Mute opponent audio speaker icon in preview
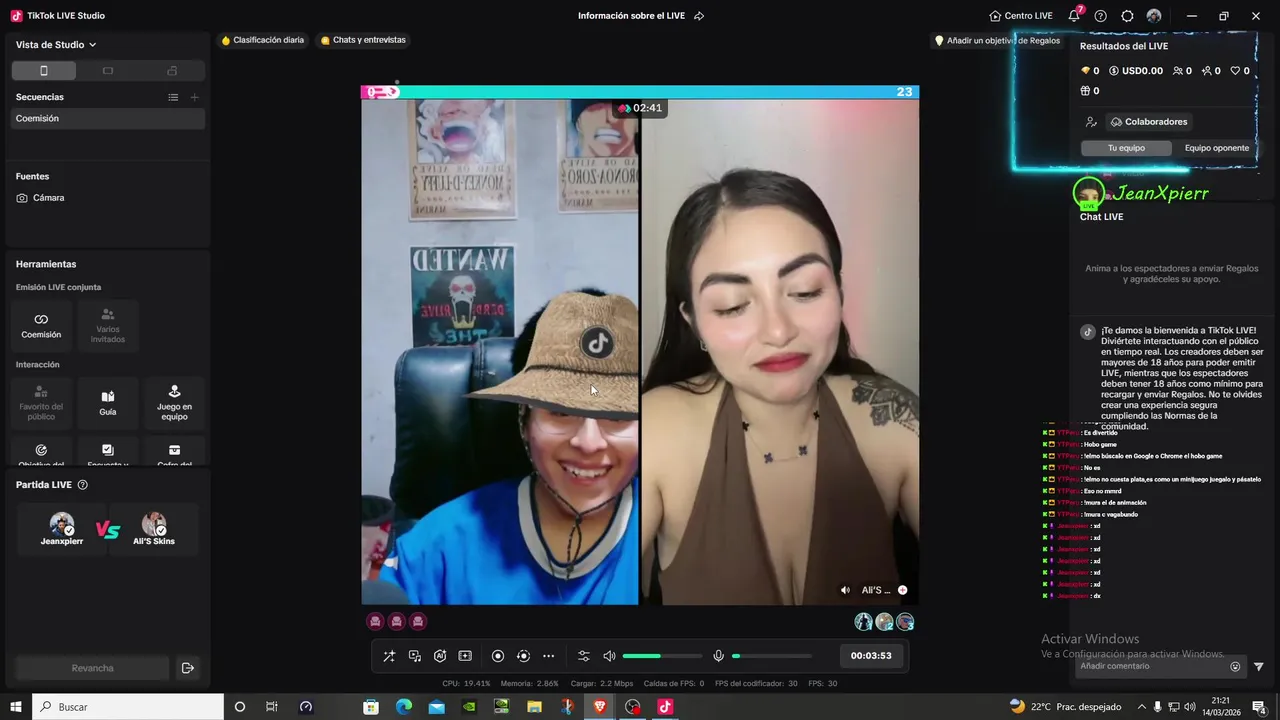This screenshot has width=1280, height=720. click(845, 590)
